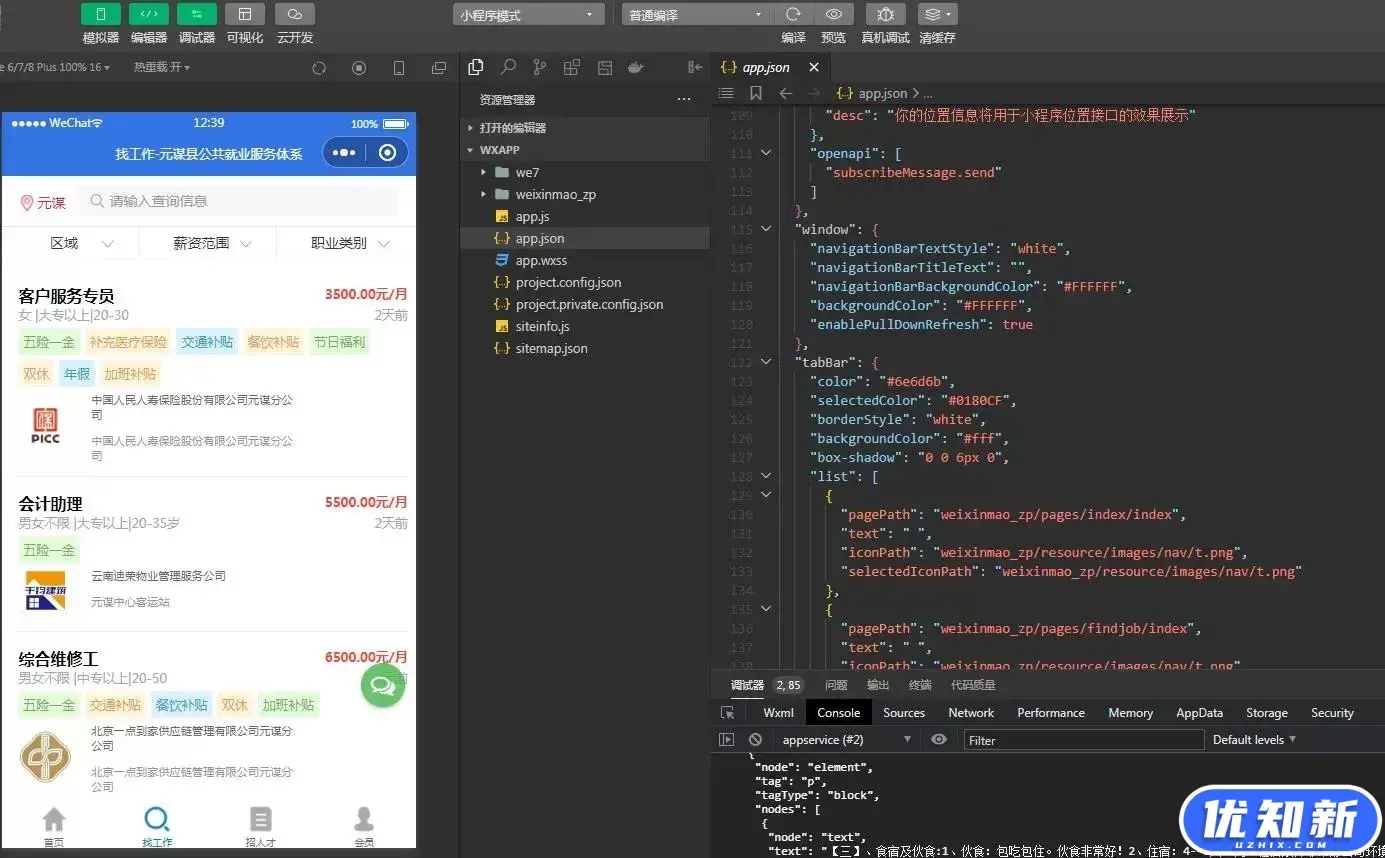Screen dimensions: 1385x858
Task: Tap the 会员 tab in the simulator's bottom bar
Action: click(x=364, y=828)
